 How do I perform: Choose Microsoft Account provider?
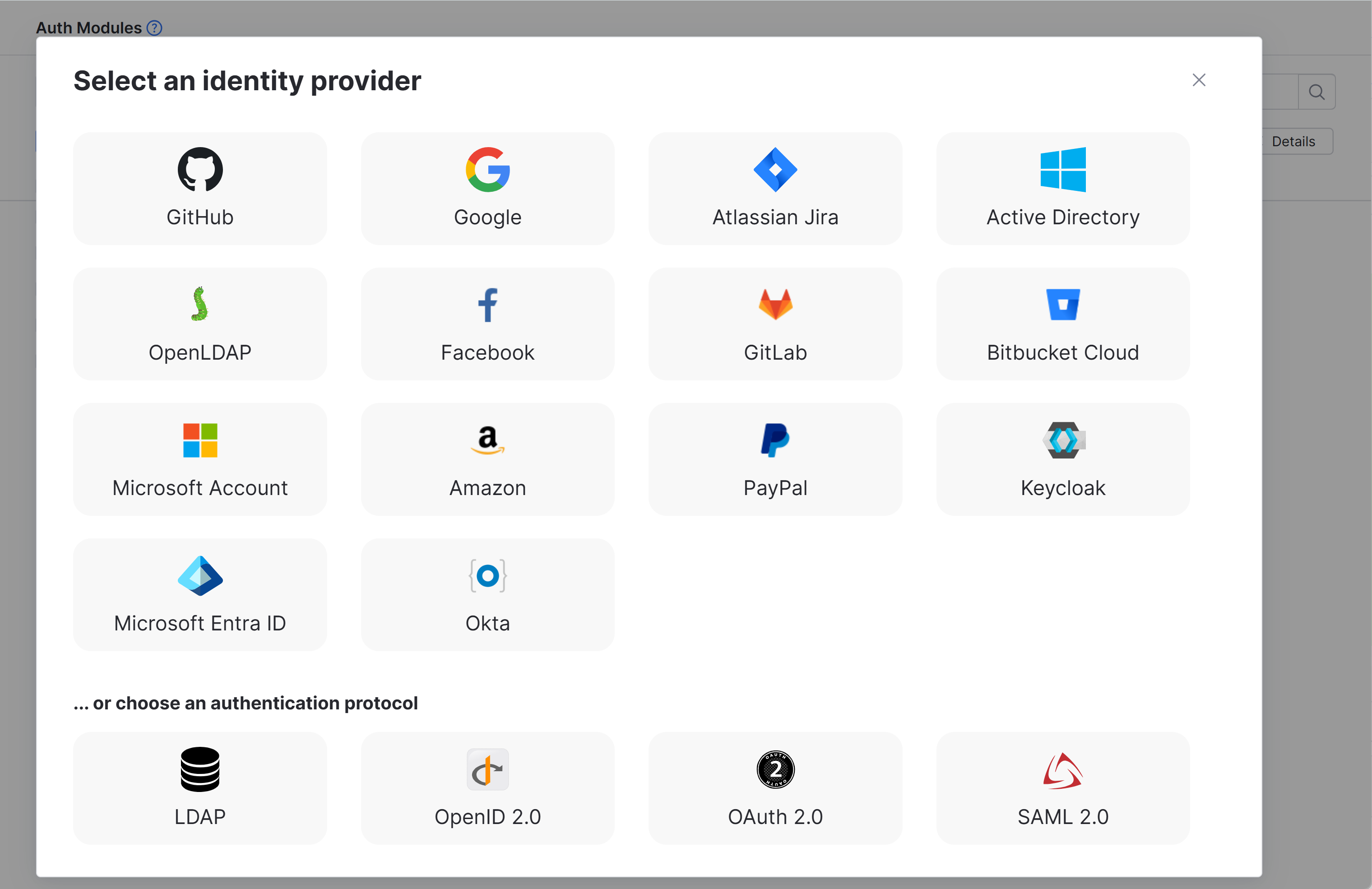[199, 459]
